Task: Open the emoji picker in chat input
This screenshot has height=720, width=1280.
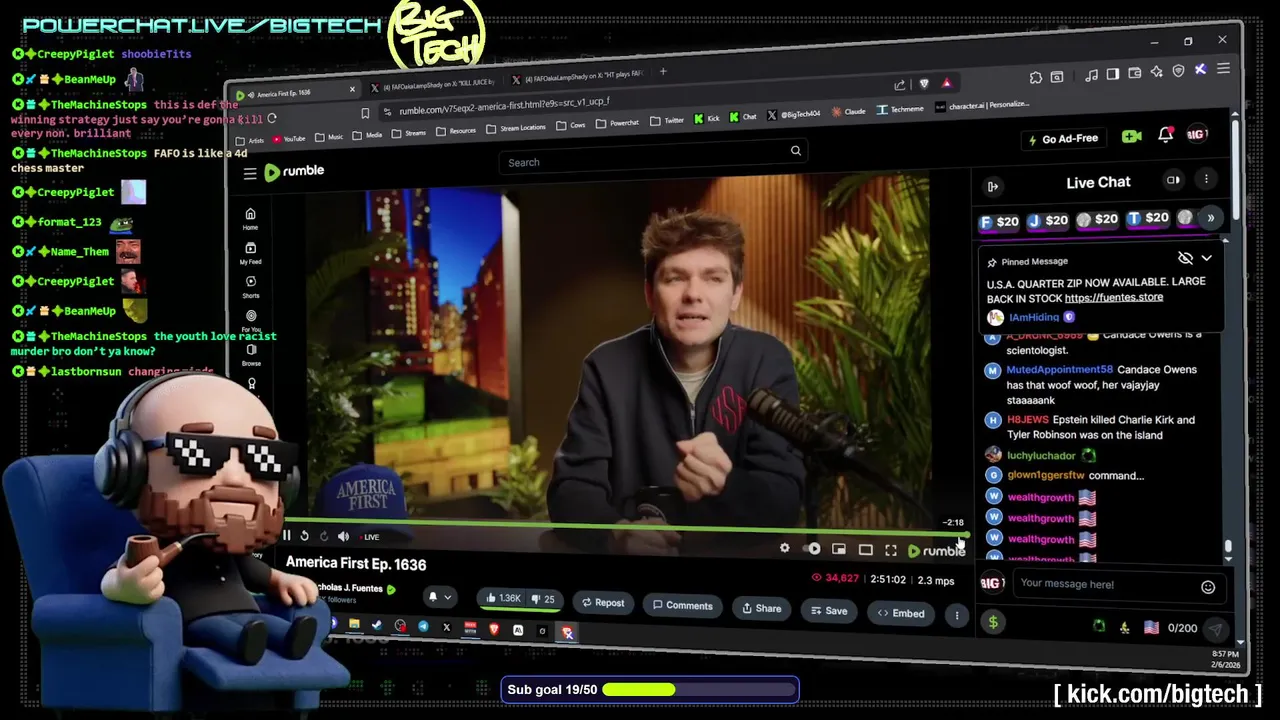Action: pyautogui.click(x=1208, y=587)
